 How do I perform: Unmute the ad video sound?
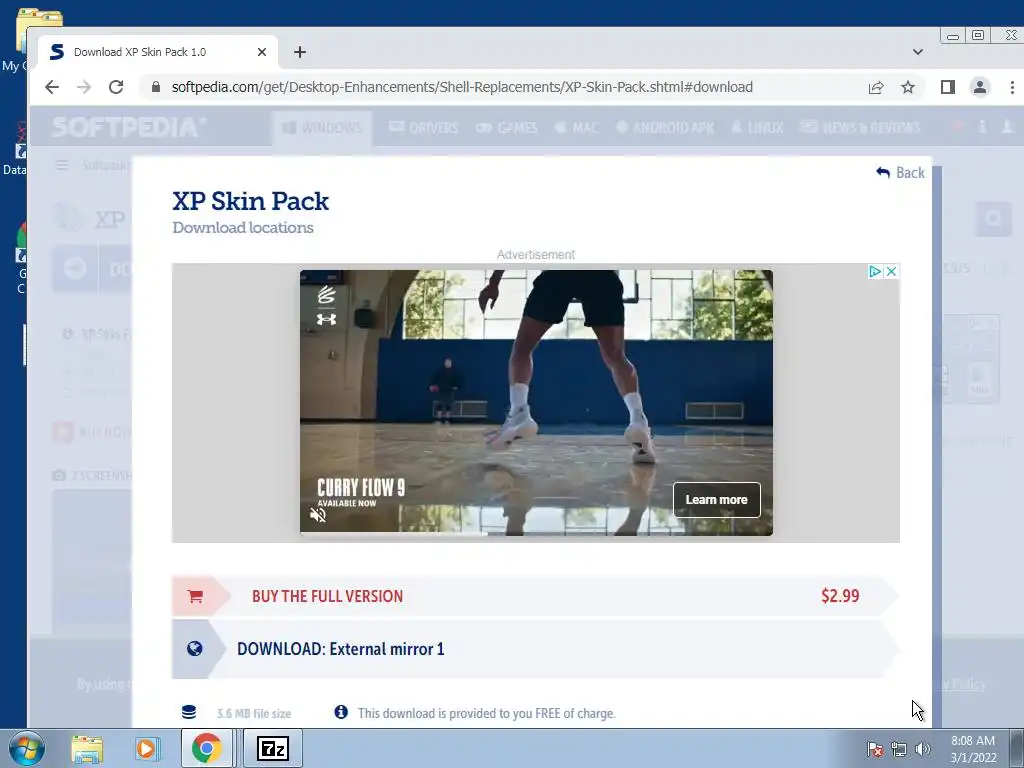[x=318, y=515]
